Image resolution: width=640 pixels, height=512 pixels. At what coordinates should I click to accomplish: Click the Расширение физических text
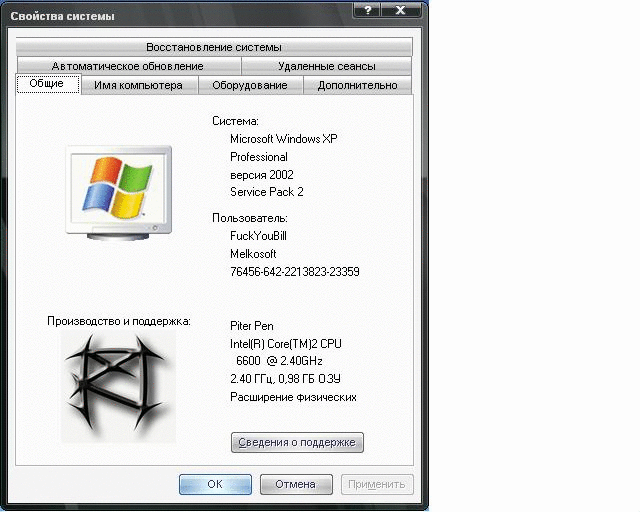pos(293,397)
